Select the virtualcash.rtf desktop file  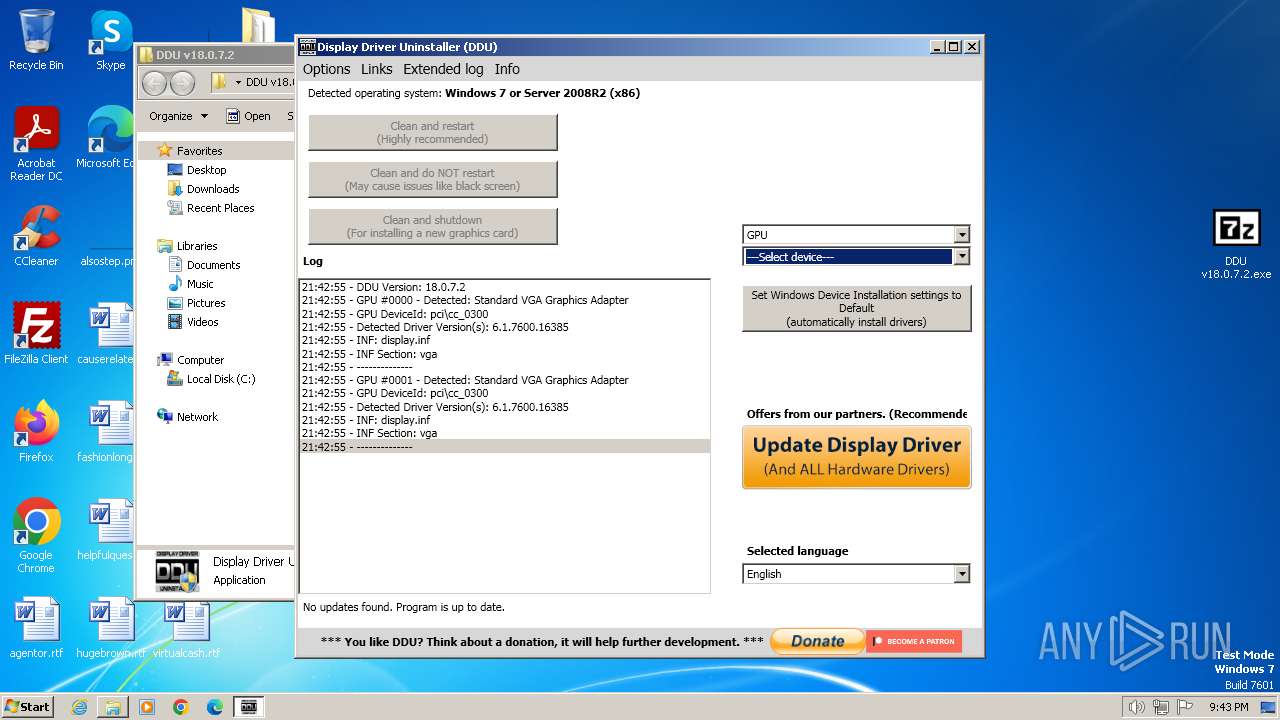[x=186, y=628]
